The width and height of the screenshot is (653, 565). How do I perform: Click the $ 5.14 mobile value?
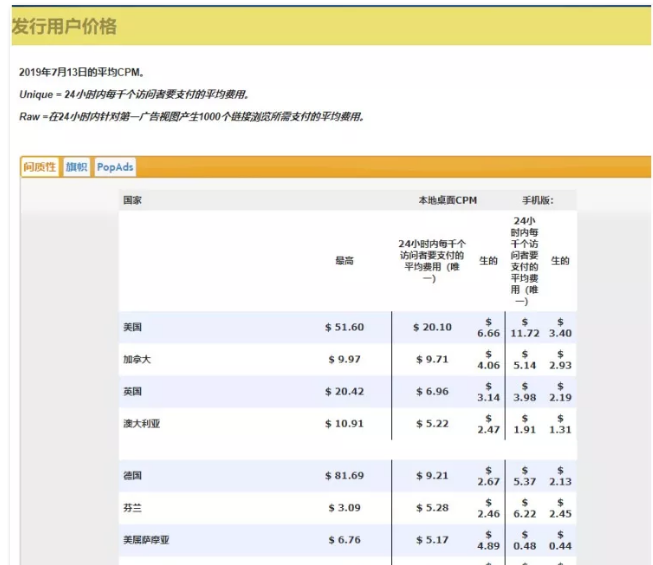coord(525,360)
